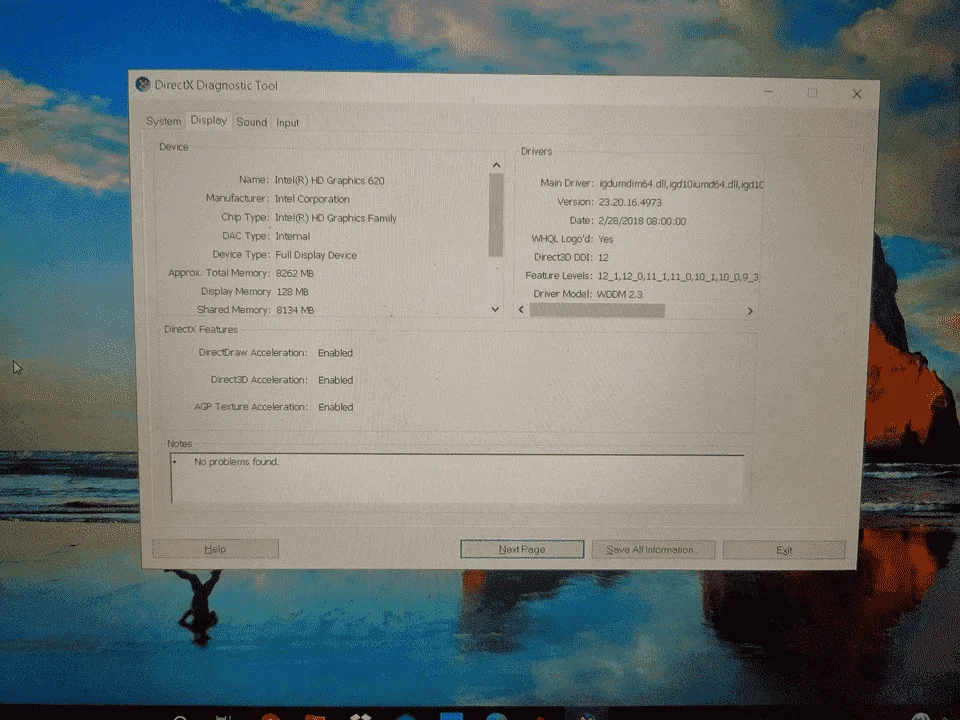The width and height of the screenshot is (960, 720).
Task: Select the text 'Intel(R) HD Graphics 620'
Action: (329, 180)
